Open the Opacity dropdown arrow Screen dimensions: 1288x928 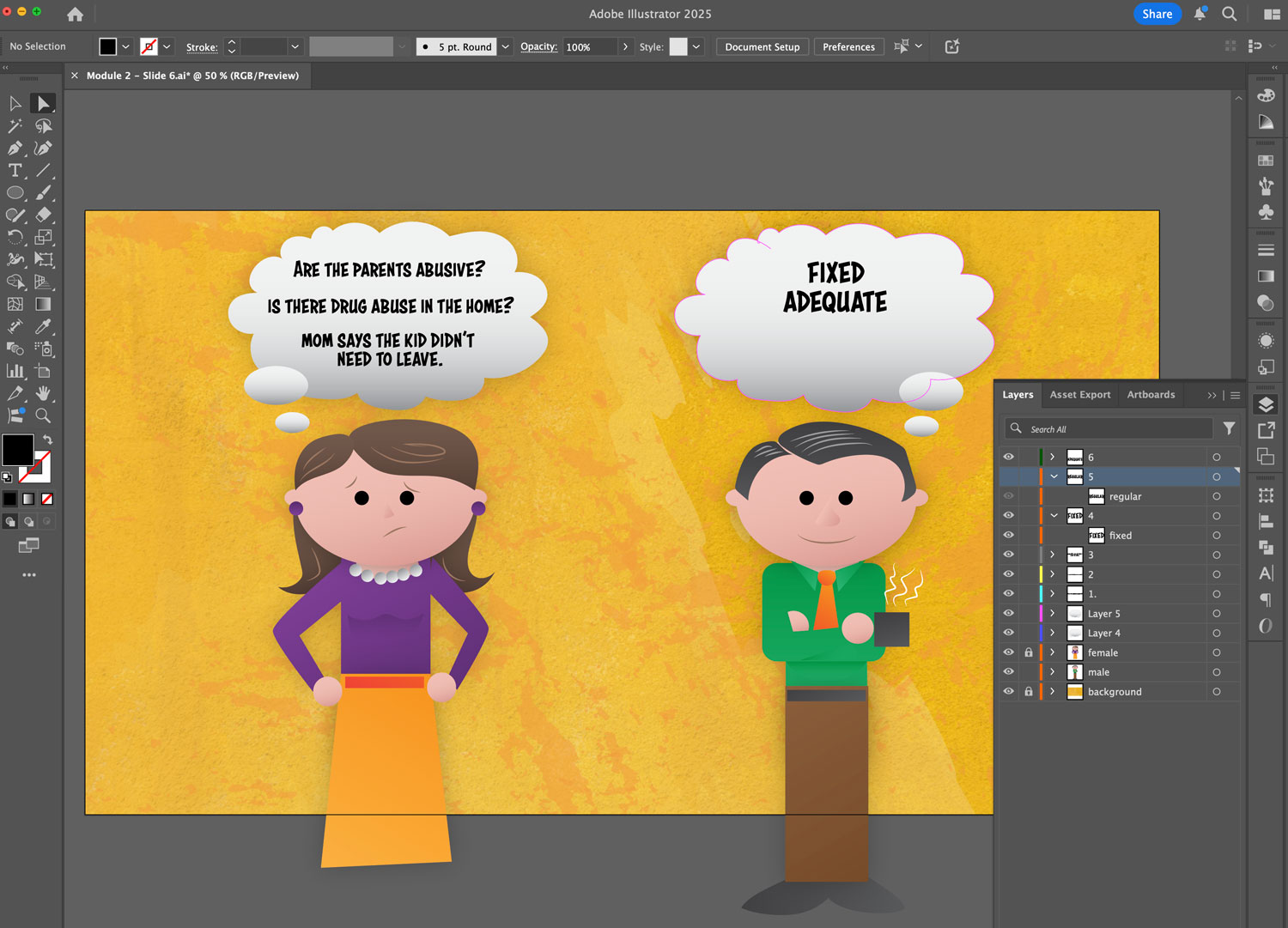point(626,46)
